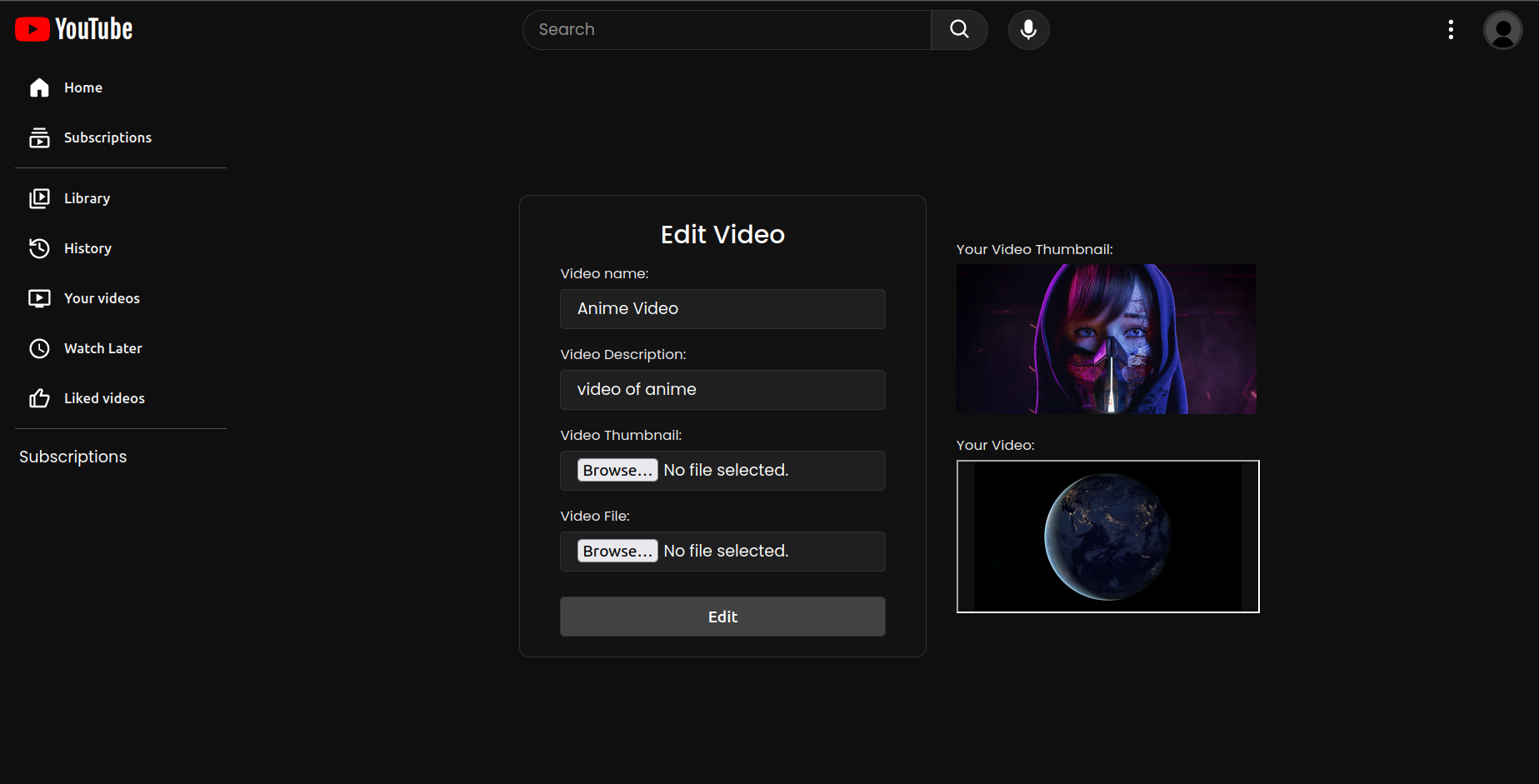
Task: Open Your videos from the sidebar
Action: point(102,297)
